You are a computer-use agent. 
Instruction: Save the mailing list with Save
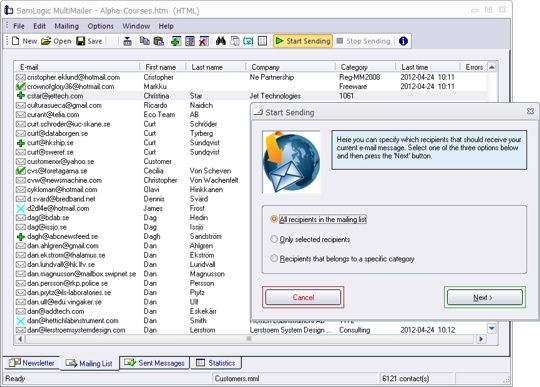(x=89, y=41)
